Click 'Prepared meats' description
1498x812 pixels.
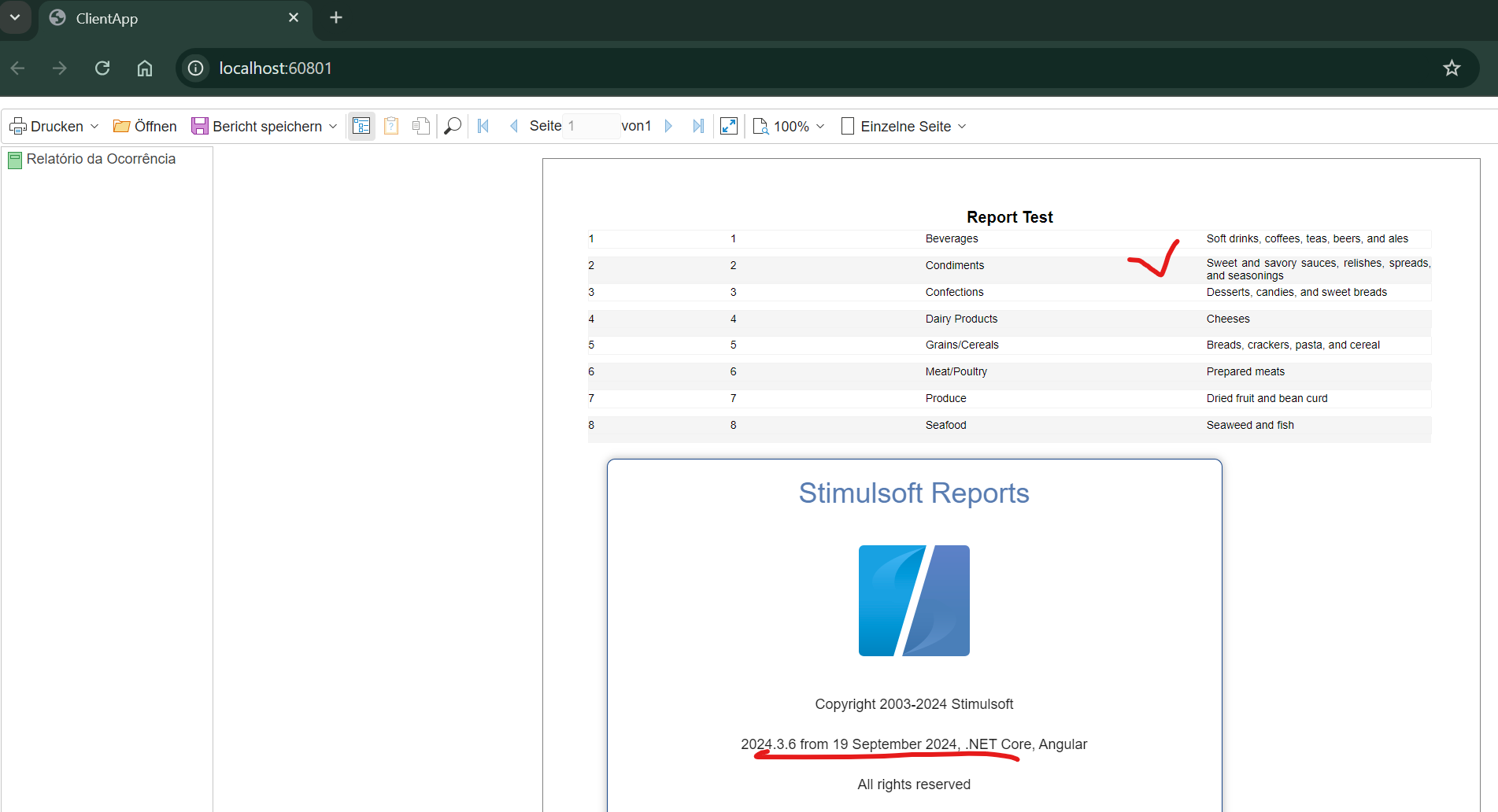[1245, 371]
